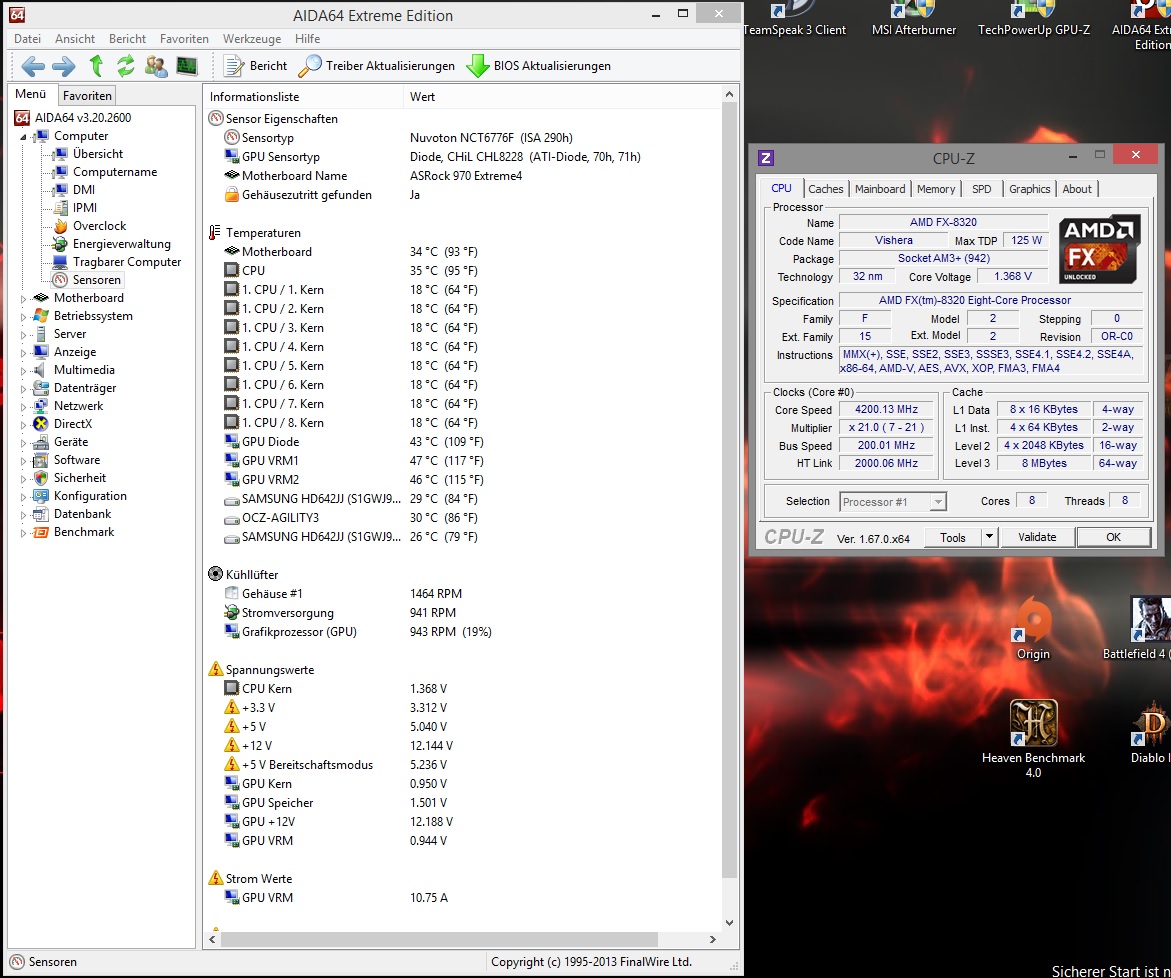Click the vertical scrollbar down arrow

point(730,924)
